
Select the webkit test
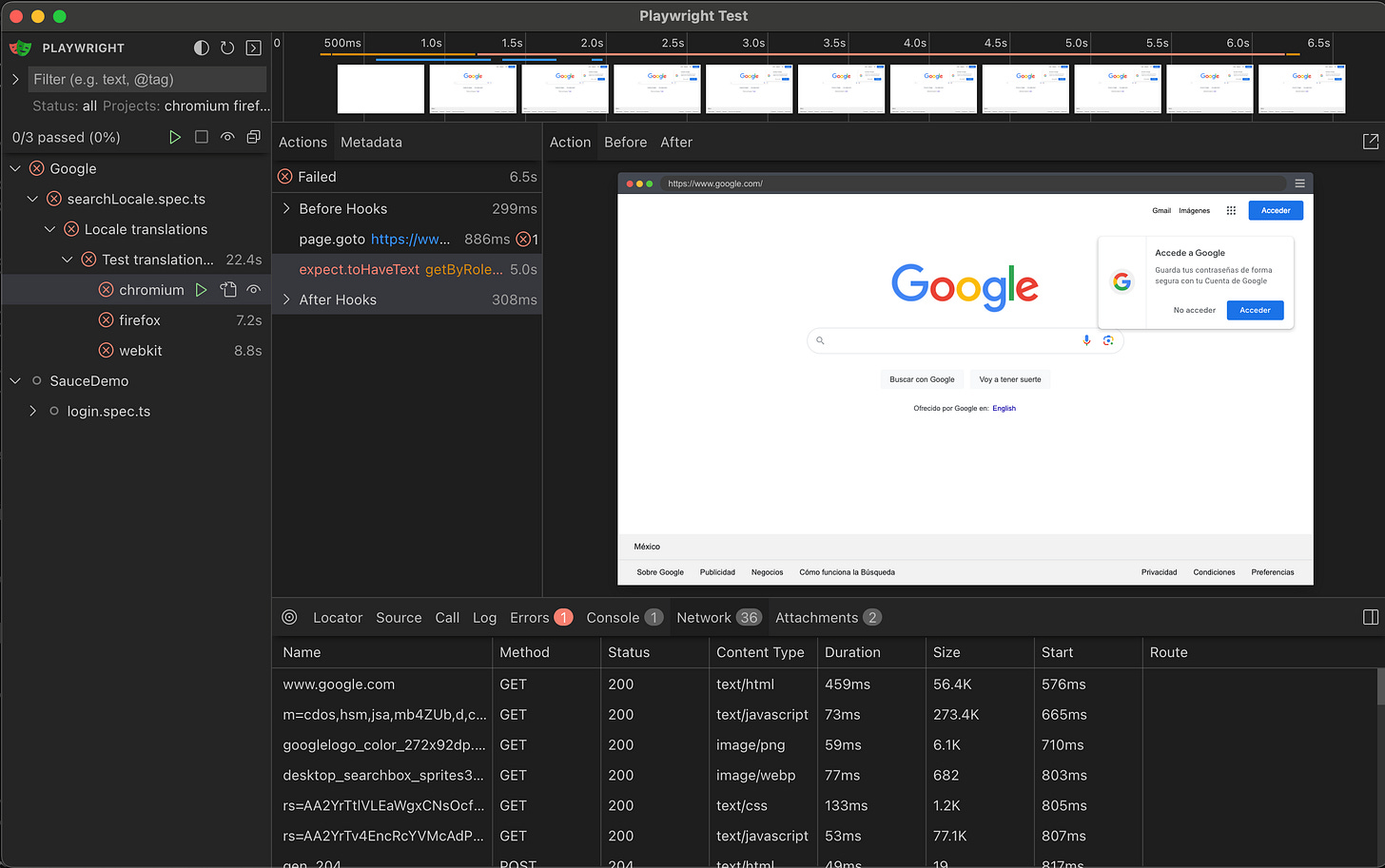(136, 351)
